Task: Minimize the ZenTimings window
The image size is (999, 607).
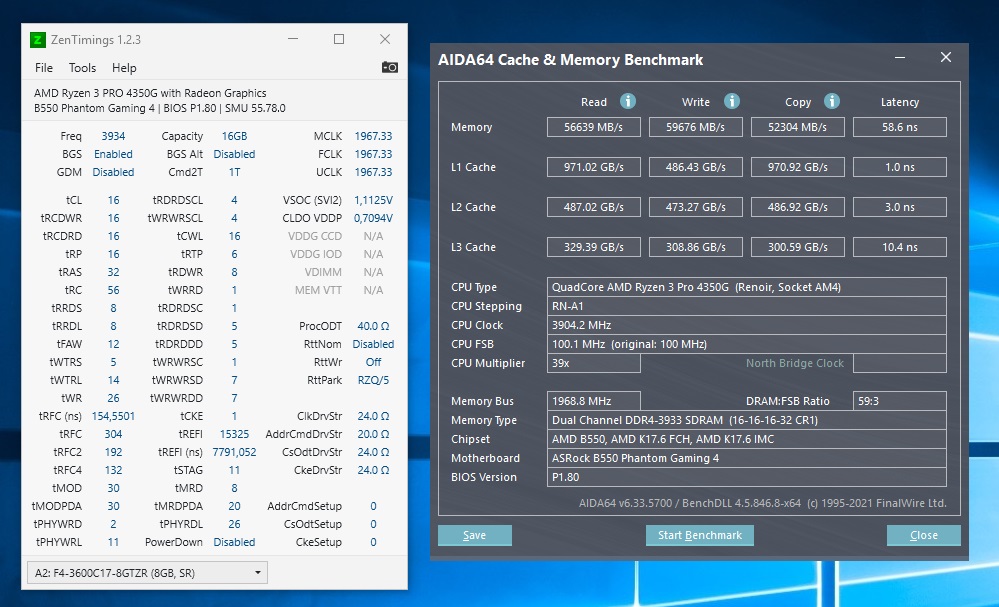Action: (x=293, y=39)
